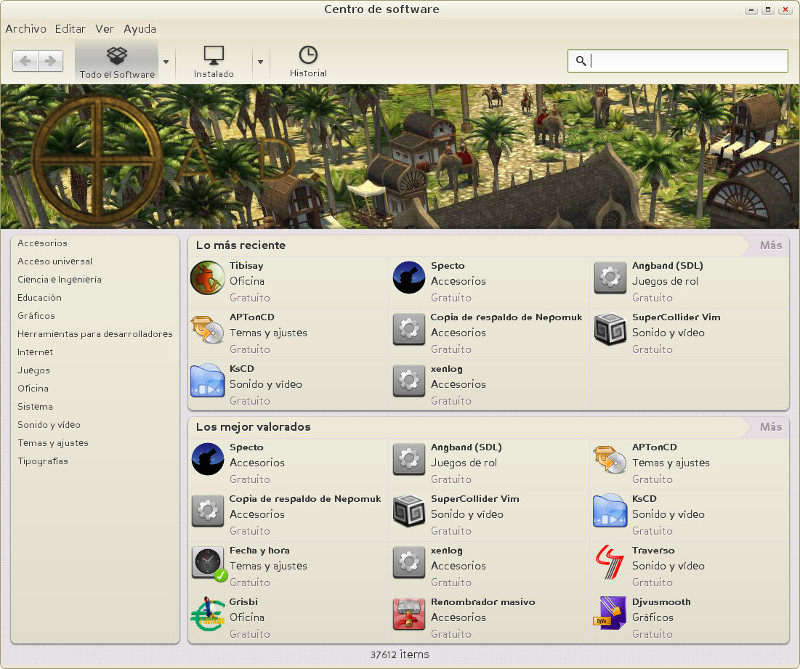Click Más button in Los mejor valorados

770,427
